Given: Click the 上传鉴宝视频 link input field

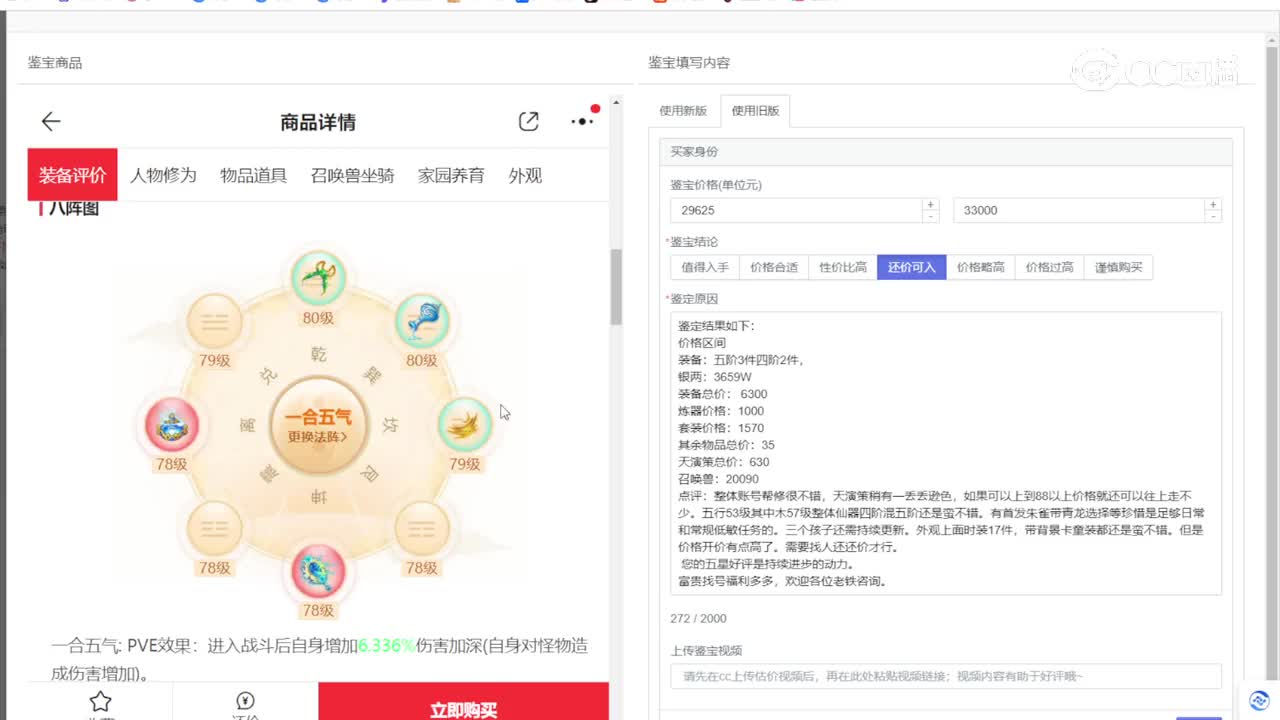Looking at the screenshot, I should point(946,676).
